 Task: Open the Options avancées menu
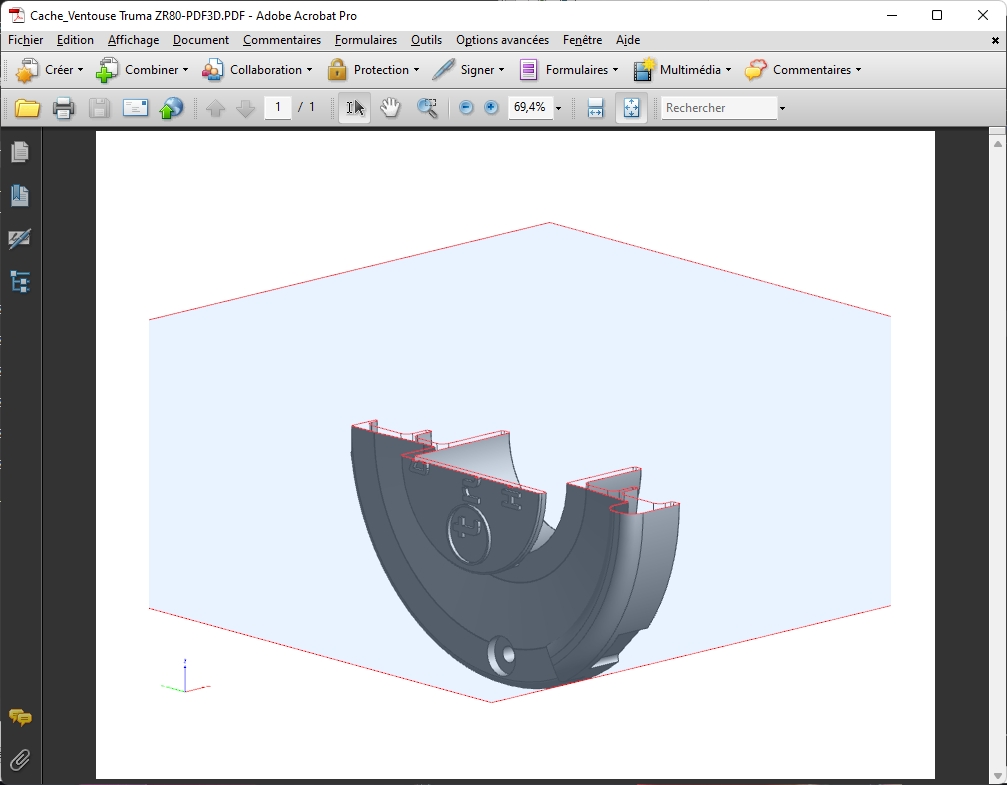[502, 40]
